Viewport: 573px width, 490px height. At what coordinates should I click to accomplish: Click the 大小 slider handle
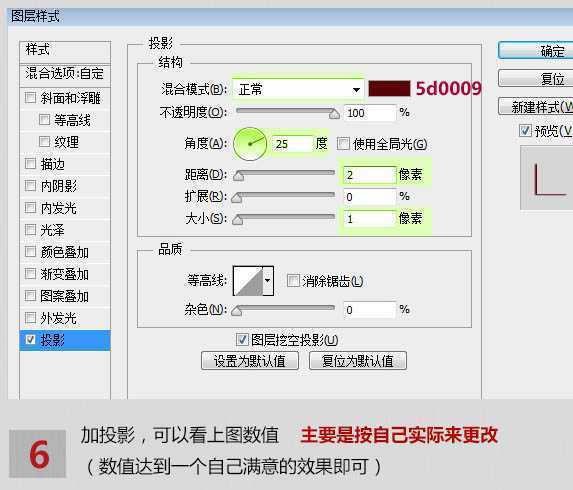pos(238,220)
